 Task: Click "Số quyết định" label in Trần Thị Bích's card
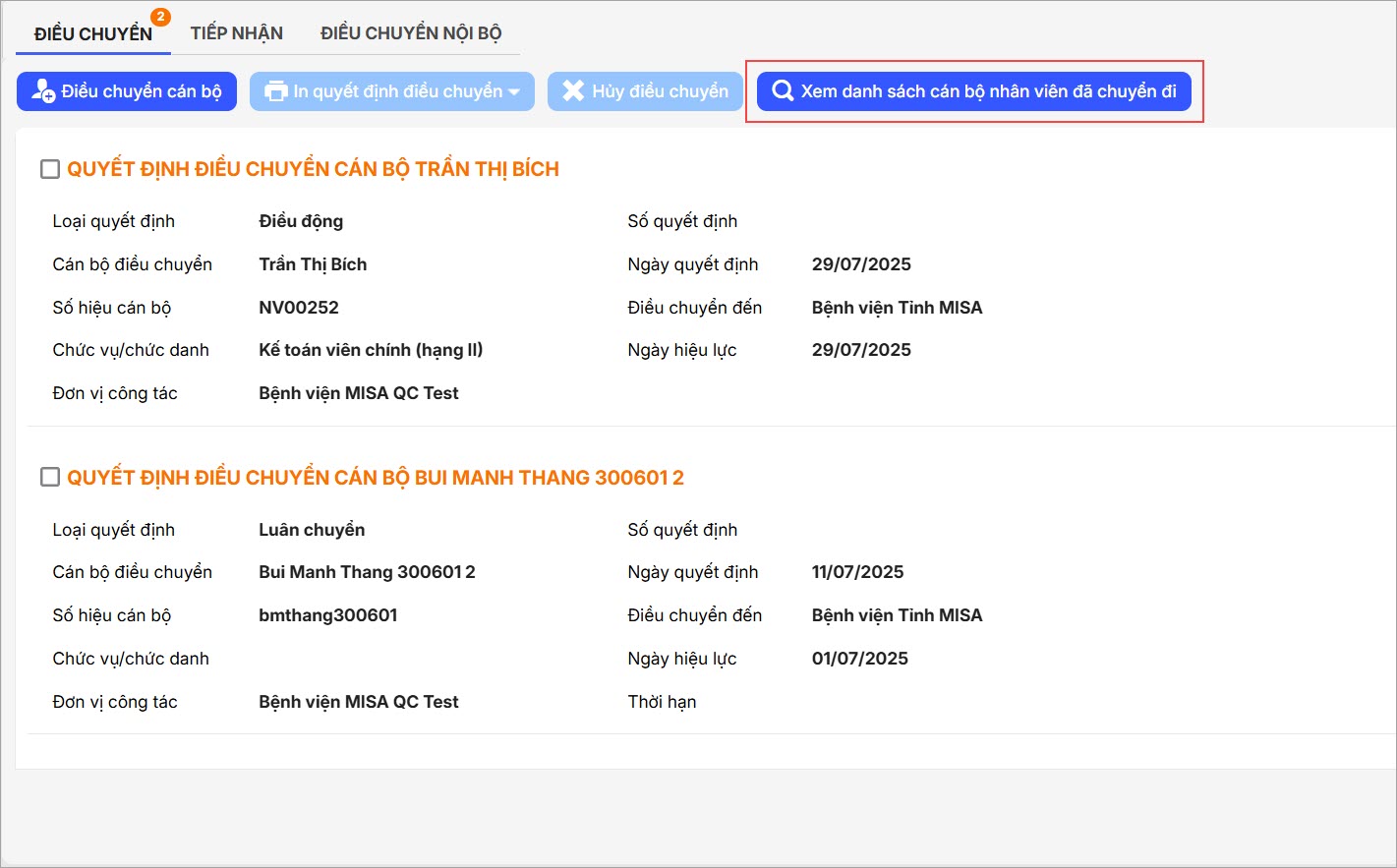(x=682, y=221)
